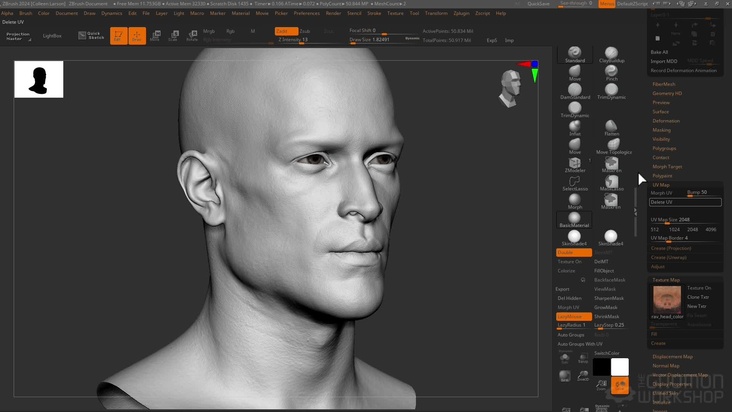Select the DamStandard brush

(x=575, y=91)
